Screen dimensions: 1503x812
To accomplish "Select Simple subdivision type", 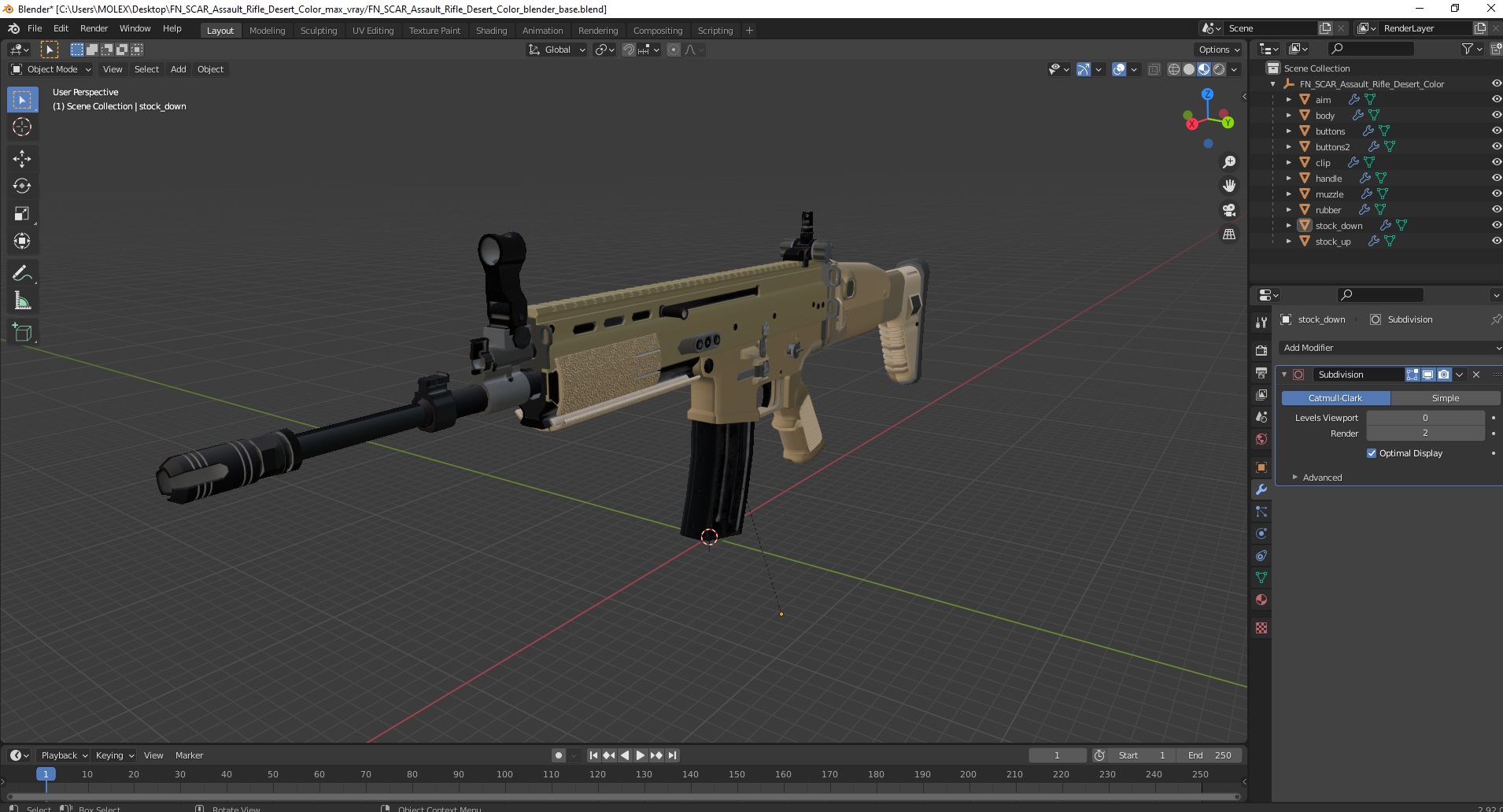I will (x=1445, y=398).
